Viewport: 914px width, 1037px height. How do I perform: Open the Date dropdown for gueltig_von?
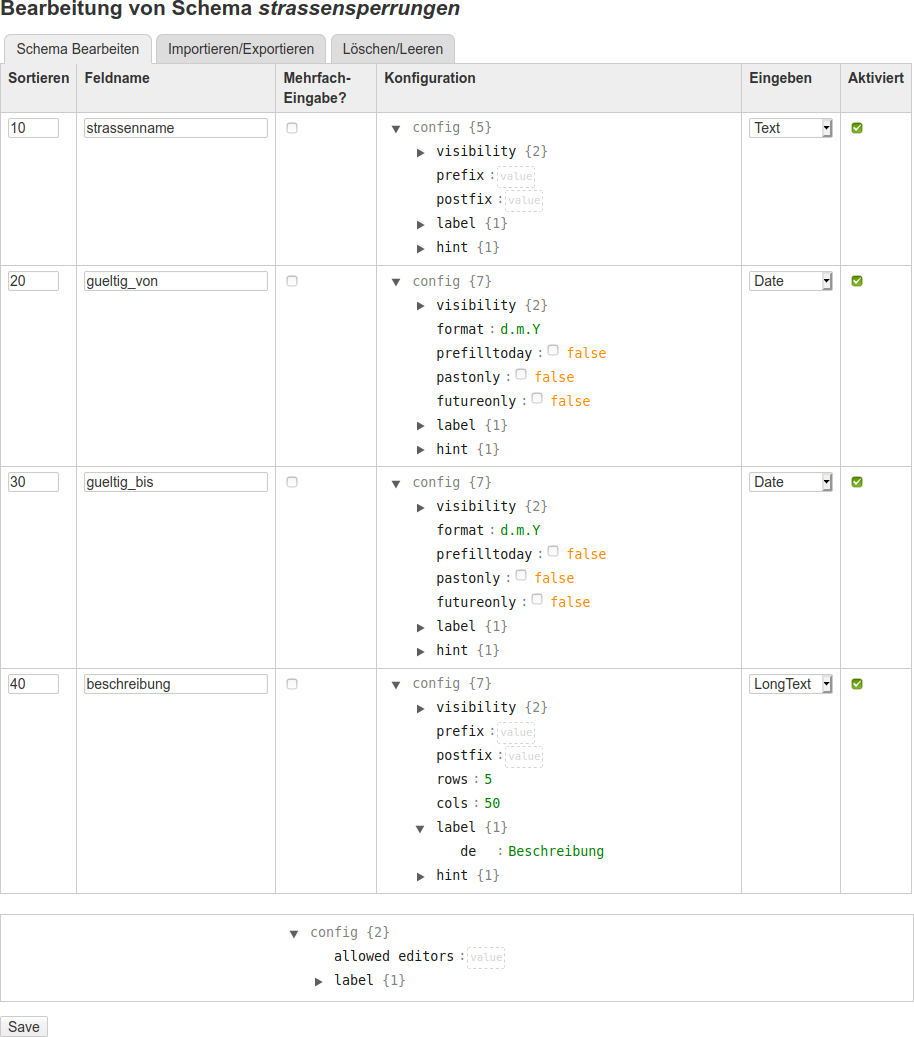pyautogui.click(x=790, y=281)
